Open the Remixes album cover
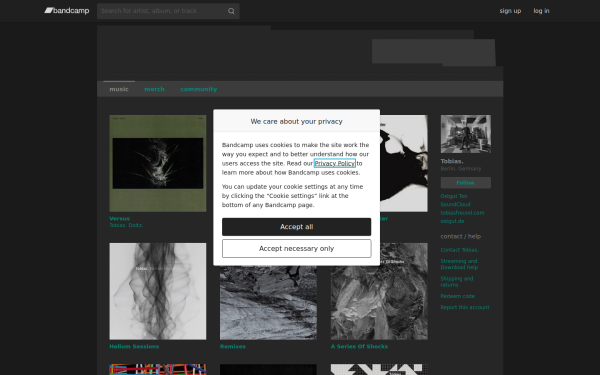The width and height of the screenshot is (600, 375). 268,303
